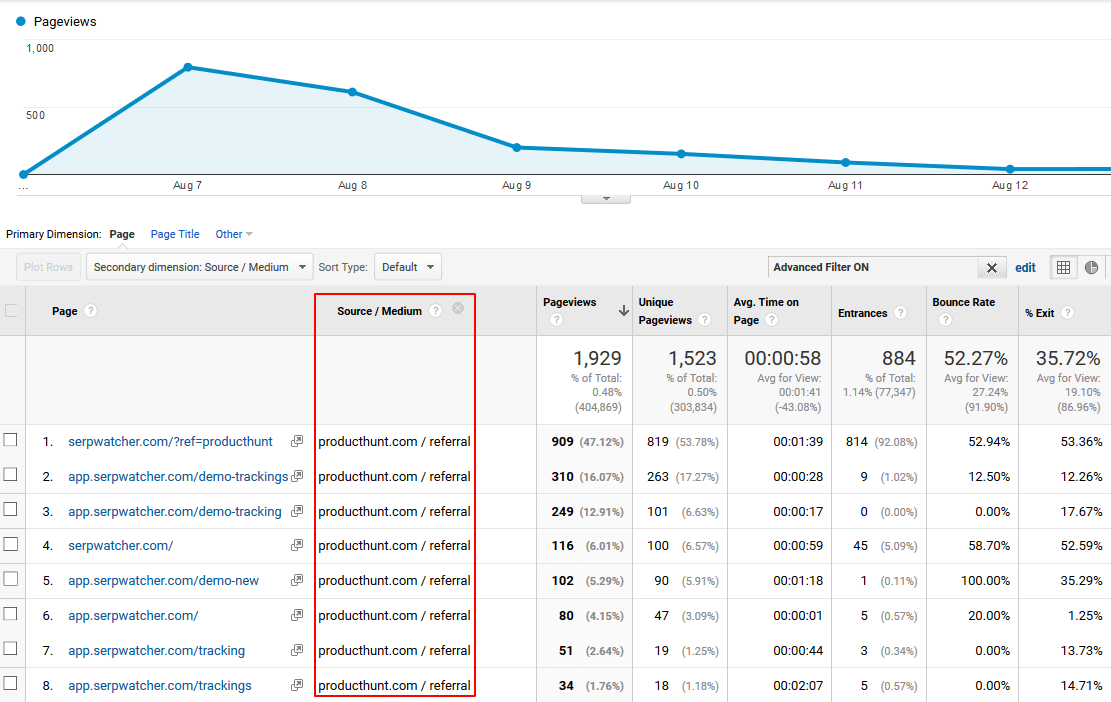Open app.serpwatcher.com/trackings page link
Viewport: 1111px width, 702px height.
(160, 685)
